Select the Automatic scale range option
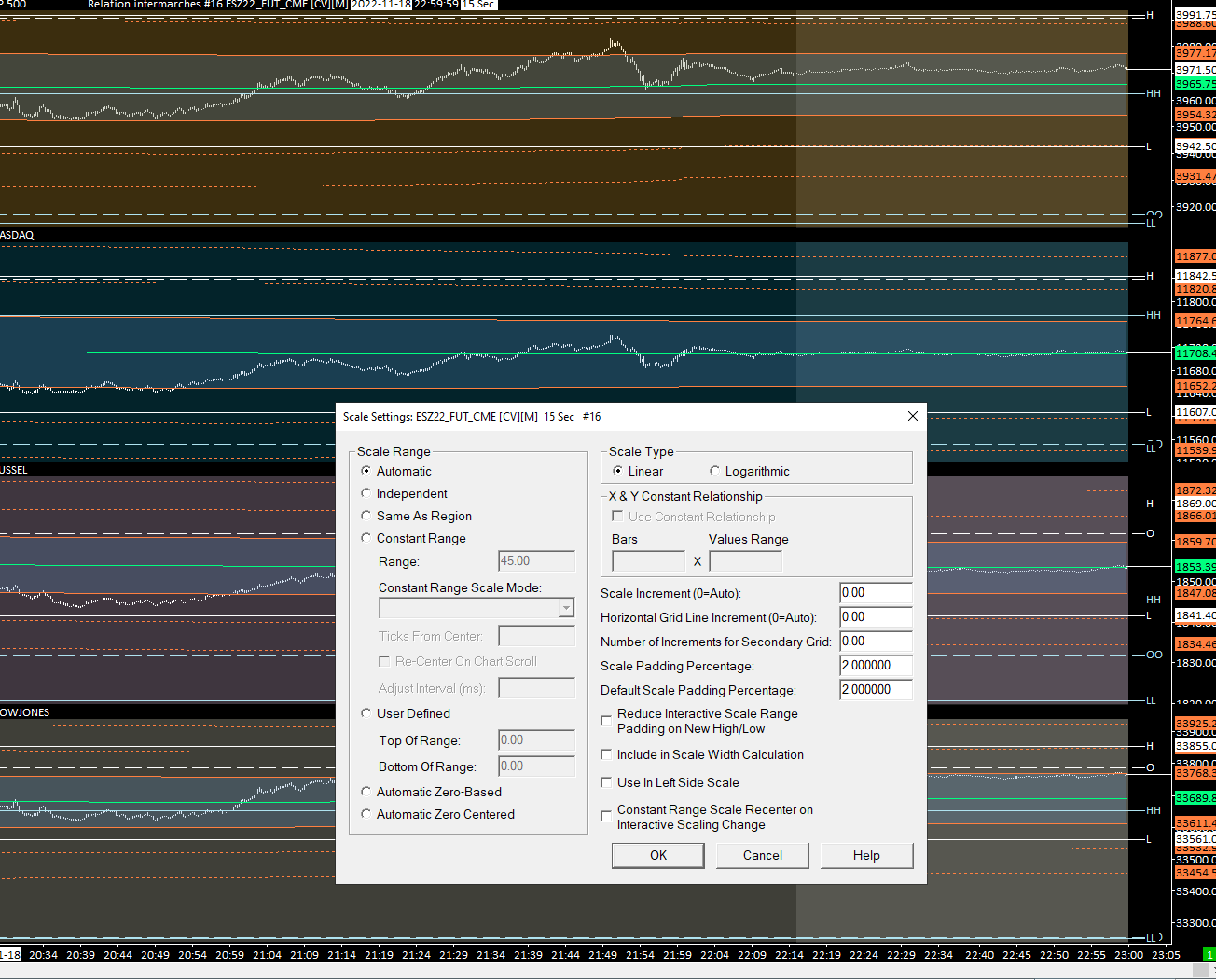The image size is (1216, 980). pyautogui.click(x=366, y=471)
